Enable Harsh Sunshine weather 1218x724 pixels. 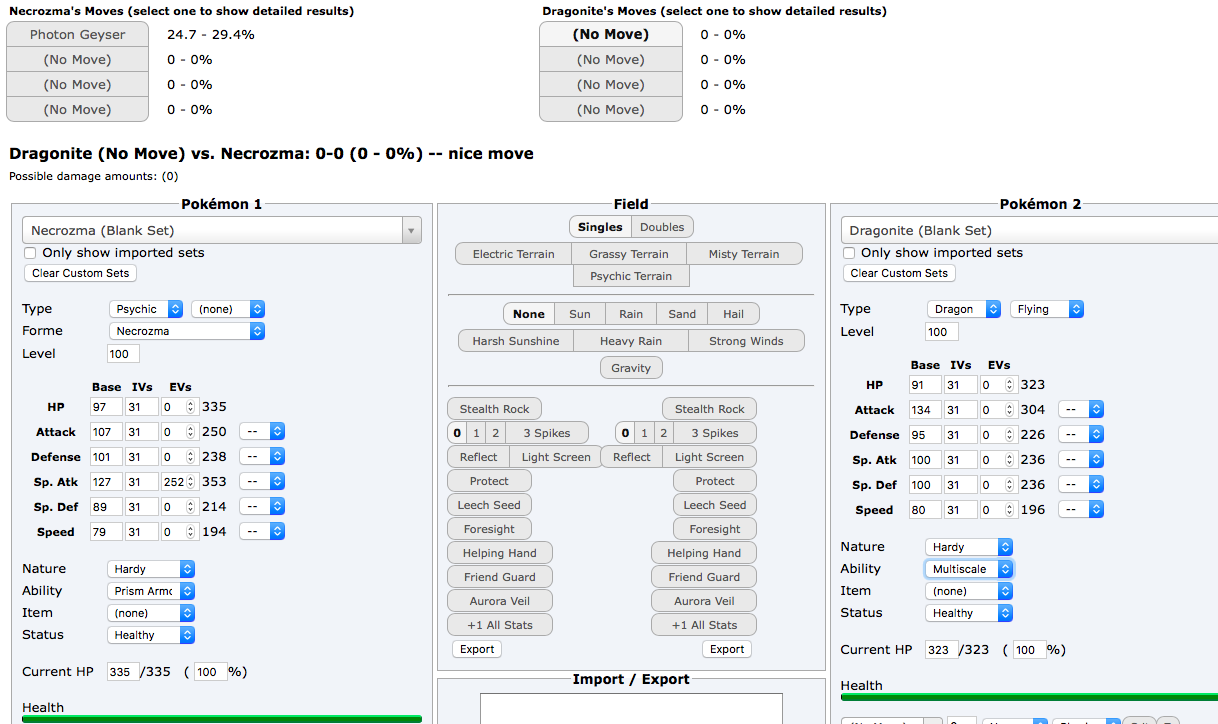[516, 341]
